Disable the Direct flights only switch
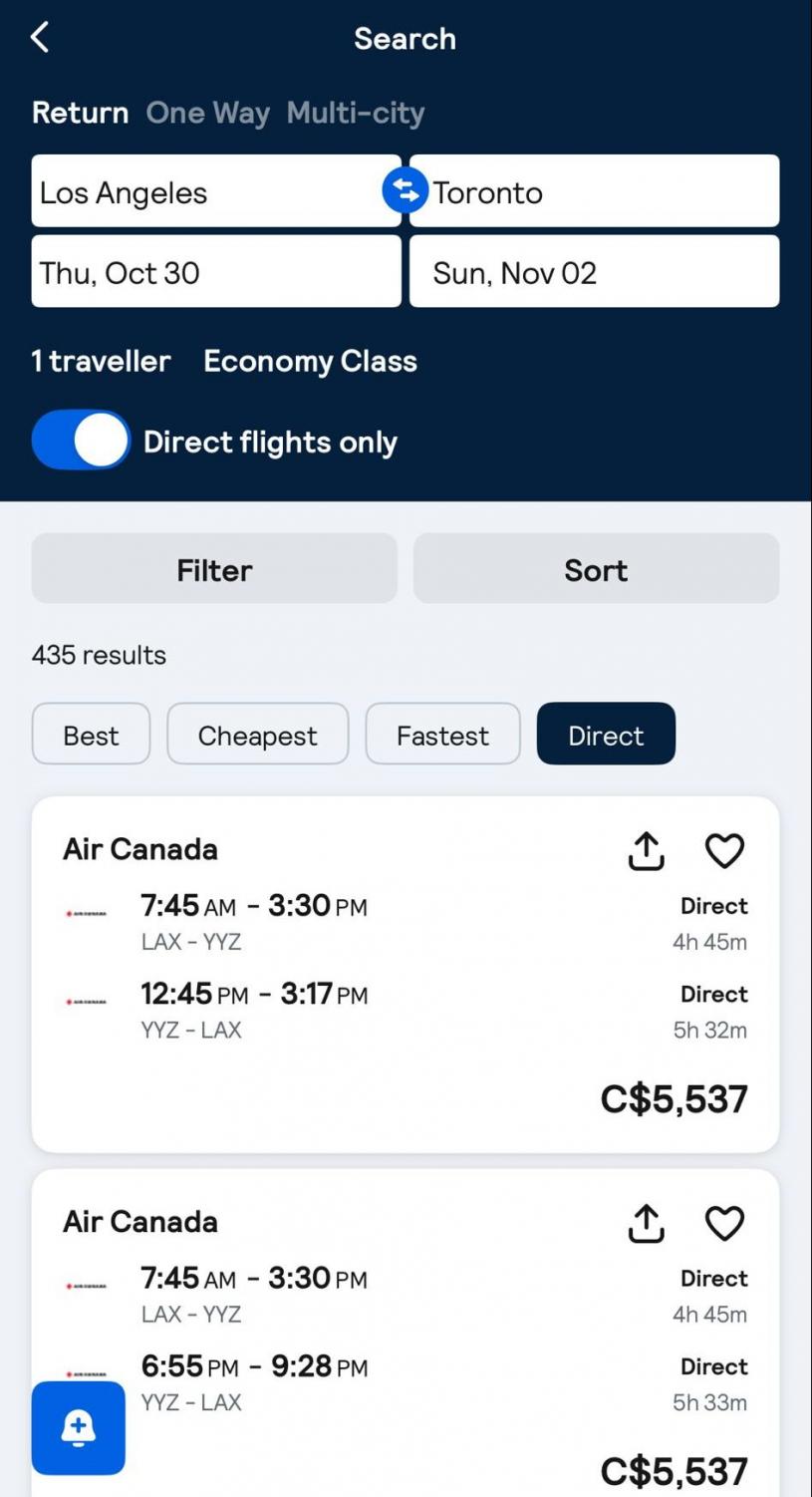 click(x=81, y=441)
